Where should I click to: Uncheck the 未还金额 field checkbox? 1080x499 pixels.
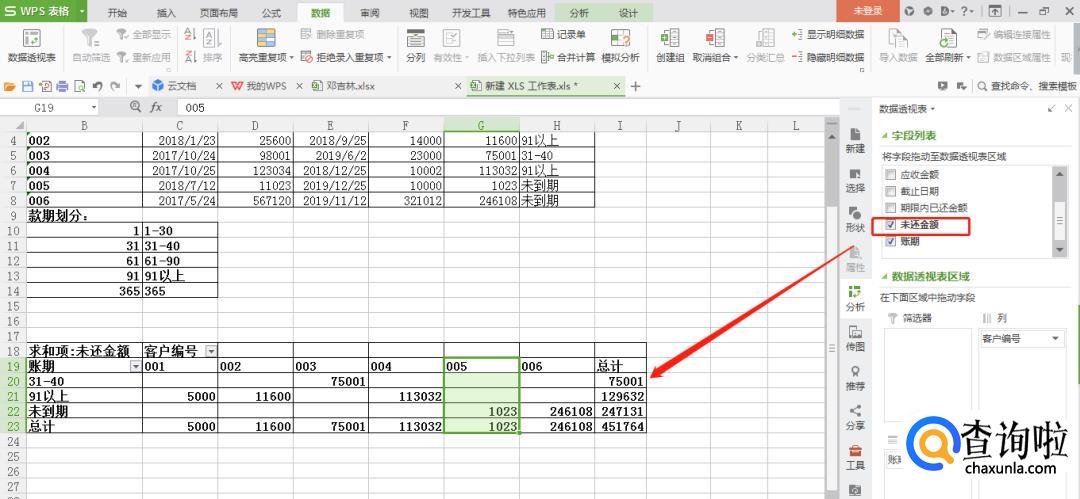tap(891, 225)
